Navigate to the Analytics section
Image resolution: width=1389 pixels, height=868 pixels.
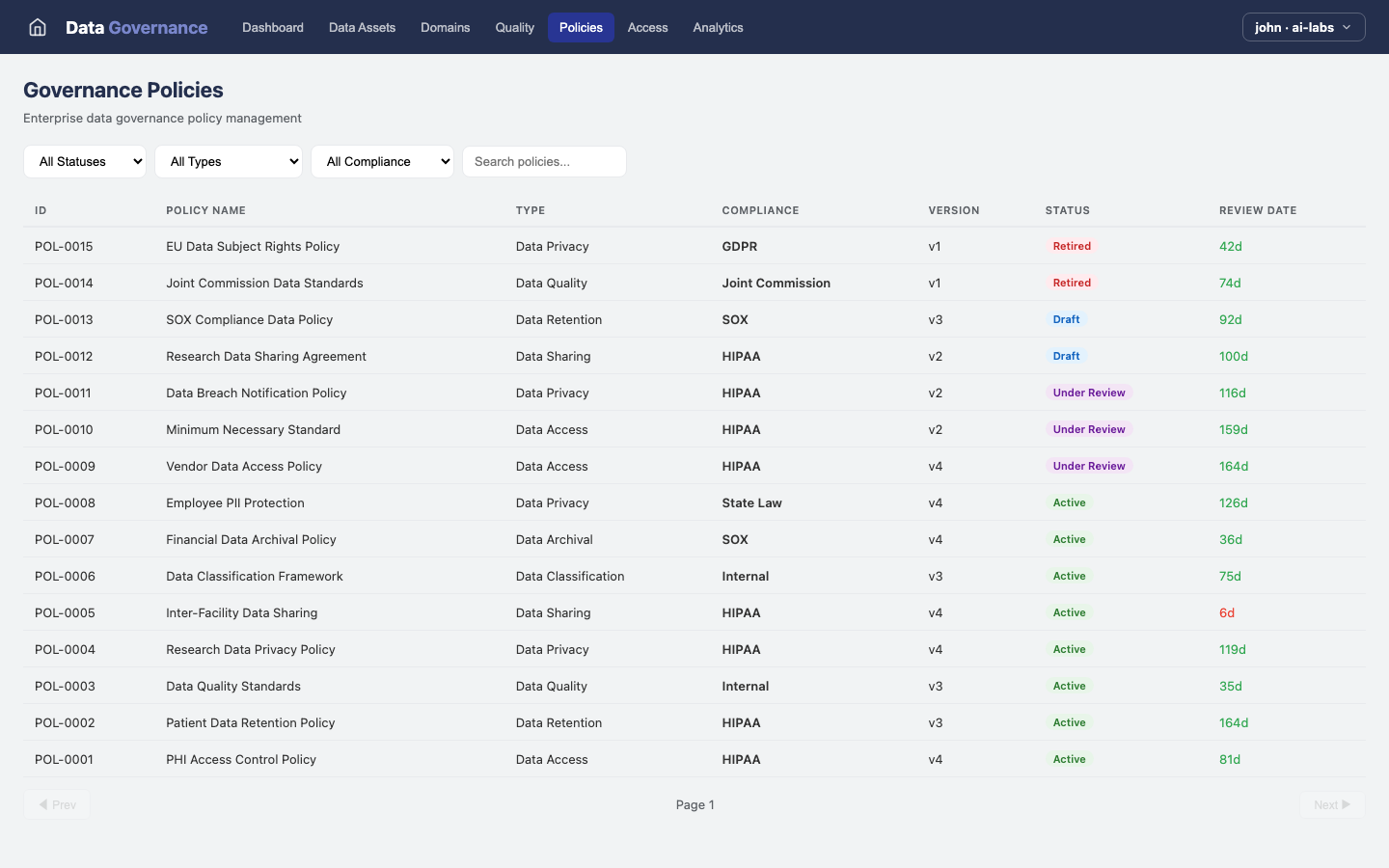pos(718,27)
